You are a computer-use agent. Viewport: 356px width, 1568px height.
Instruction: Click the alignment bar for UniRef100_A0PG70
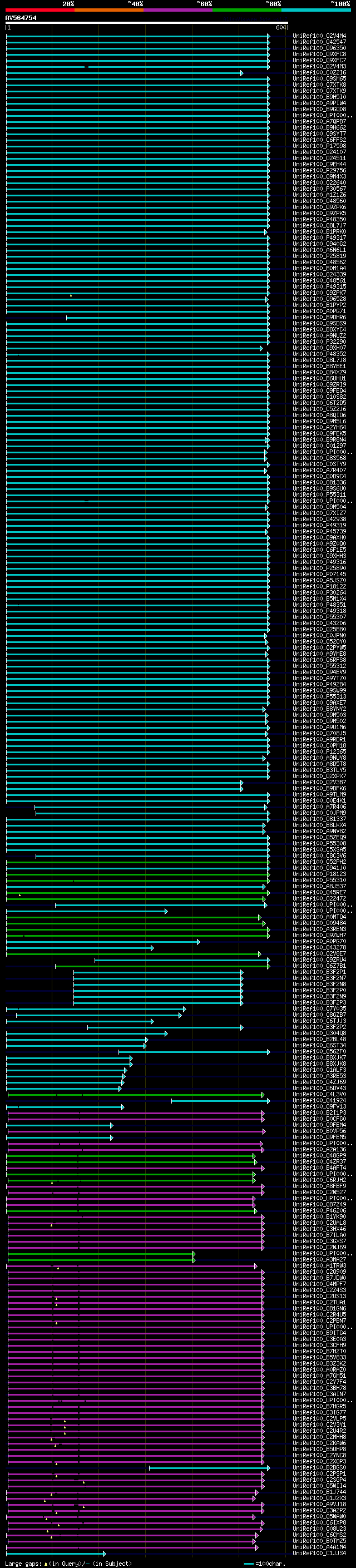click(x=103, y=942)
